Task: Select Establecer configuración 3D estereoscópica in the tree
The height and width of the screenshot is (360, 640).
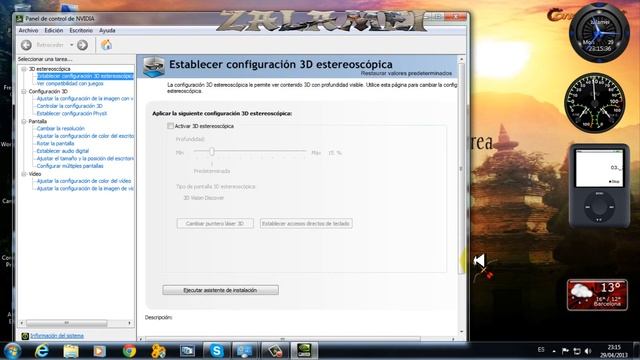Action: click(85, 76)
